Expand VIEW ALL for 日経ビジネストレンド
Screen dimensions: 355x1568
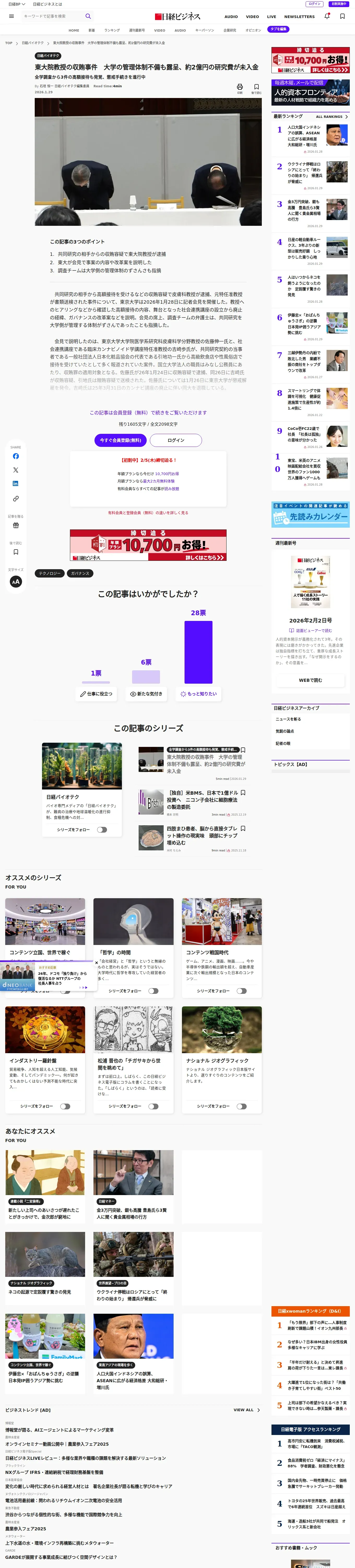point(247,1410)
